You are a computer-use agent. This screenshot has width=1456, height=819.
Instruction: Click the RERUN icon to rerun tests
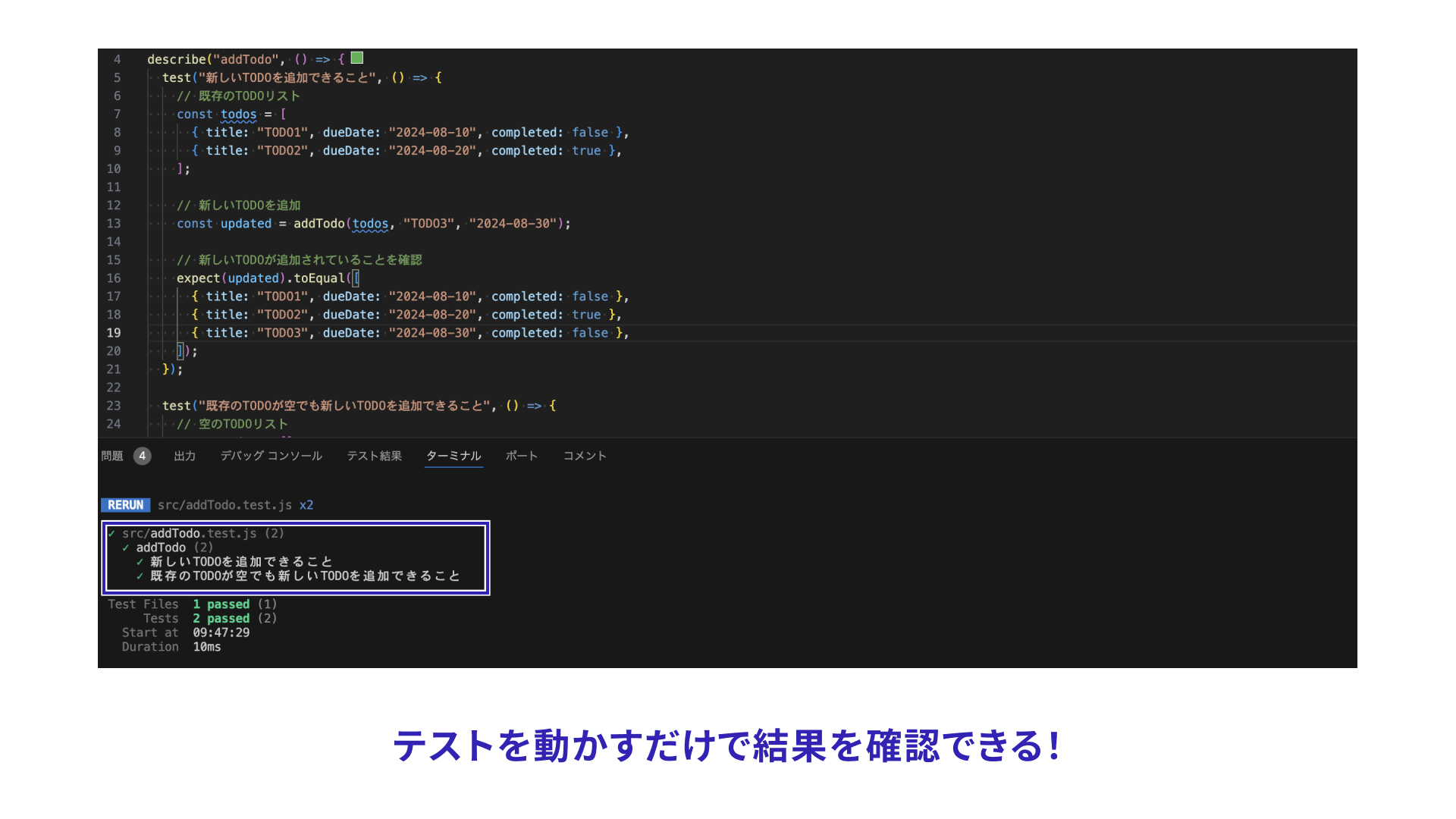click(126, 503)
